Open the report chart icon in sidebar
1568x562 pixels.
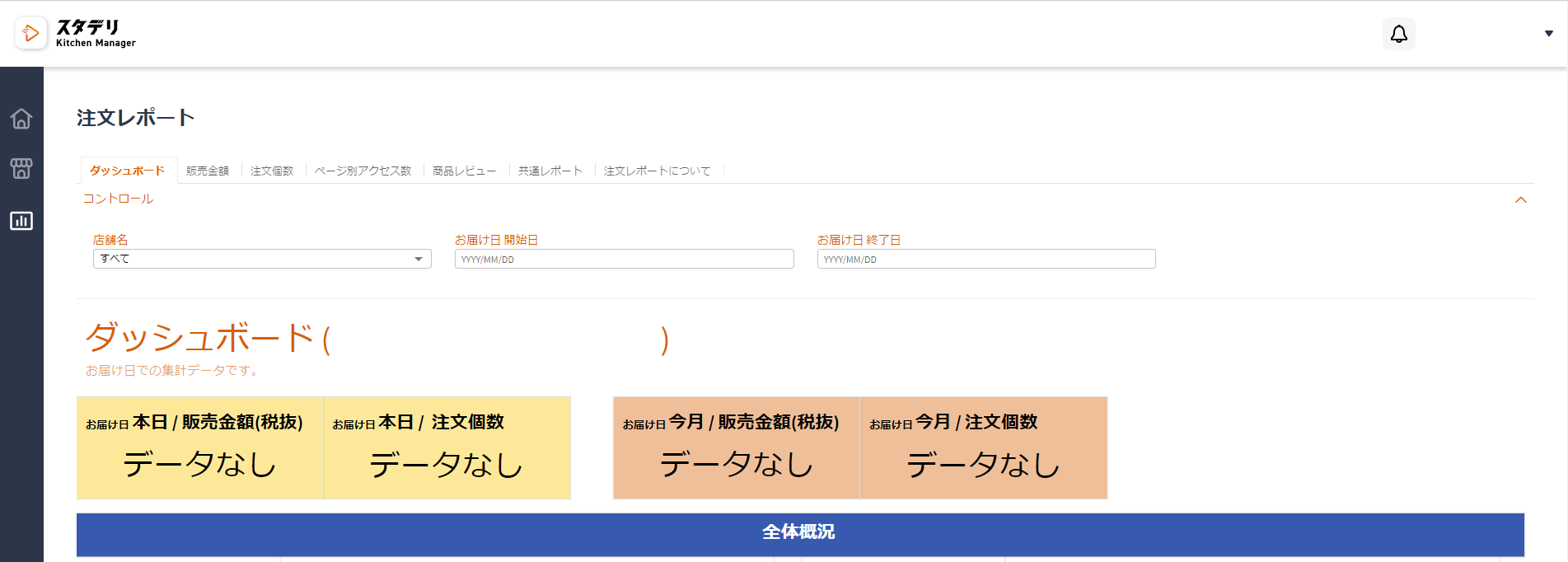pos(21,221)
